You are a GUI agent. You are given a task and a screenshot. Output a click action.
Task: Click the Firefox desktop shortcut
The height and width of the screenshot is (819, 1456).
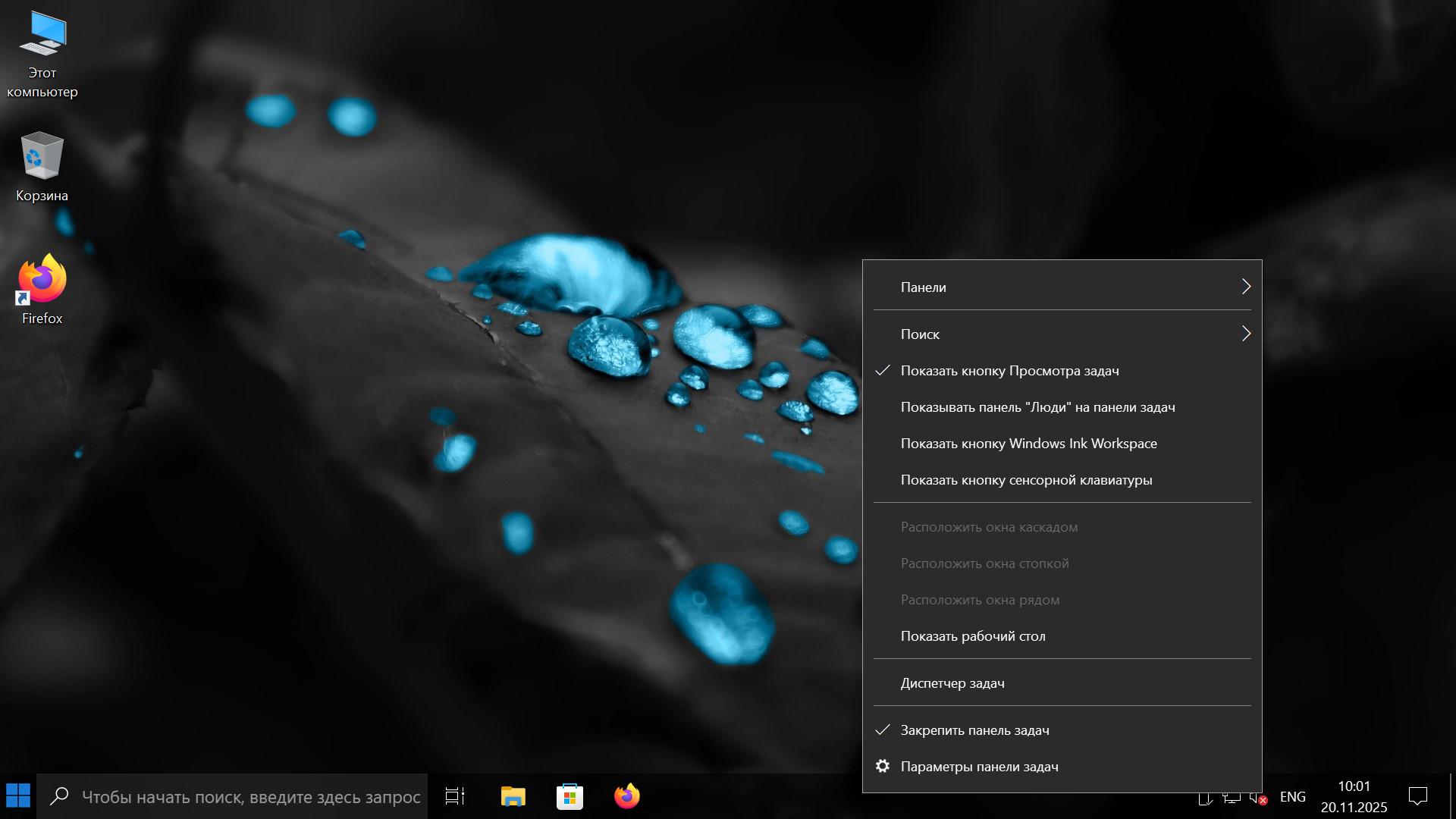(x=42, y=288)
